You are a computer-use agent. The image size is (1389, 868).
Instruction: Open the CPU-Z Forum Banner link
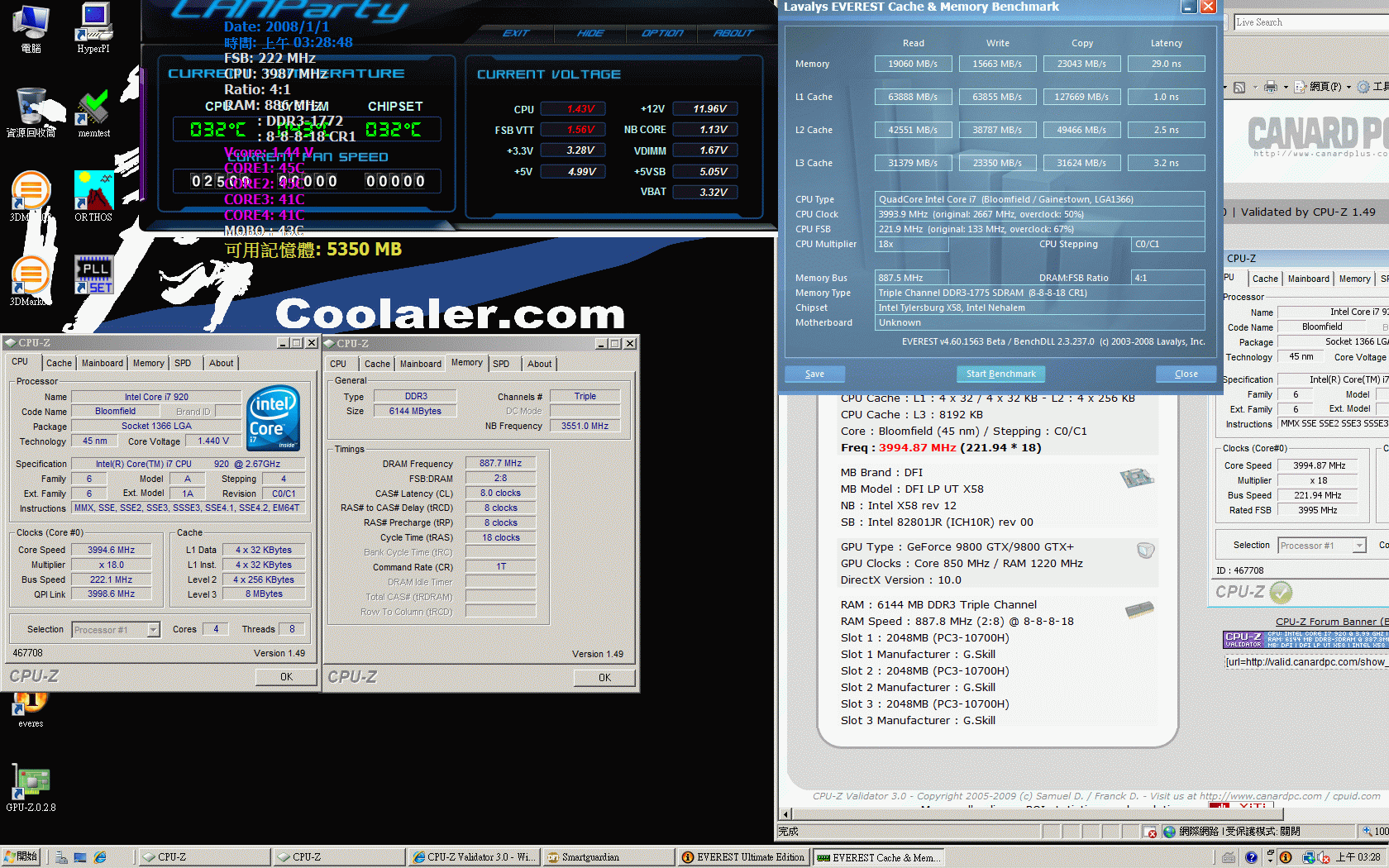click(1331, 622)
